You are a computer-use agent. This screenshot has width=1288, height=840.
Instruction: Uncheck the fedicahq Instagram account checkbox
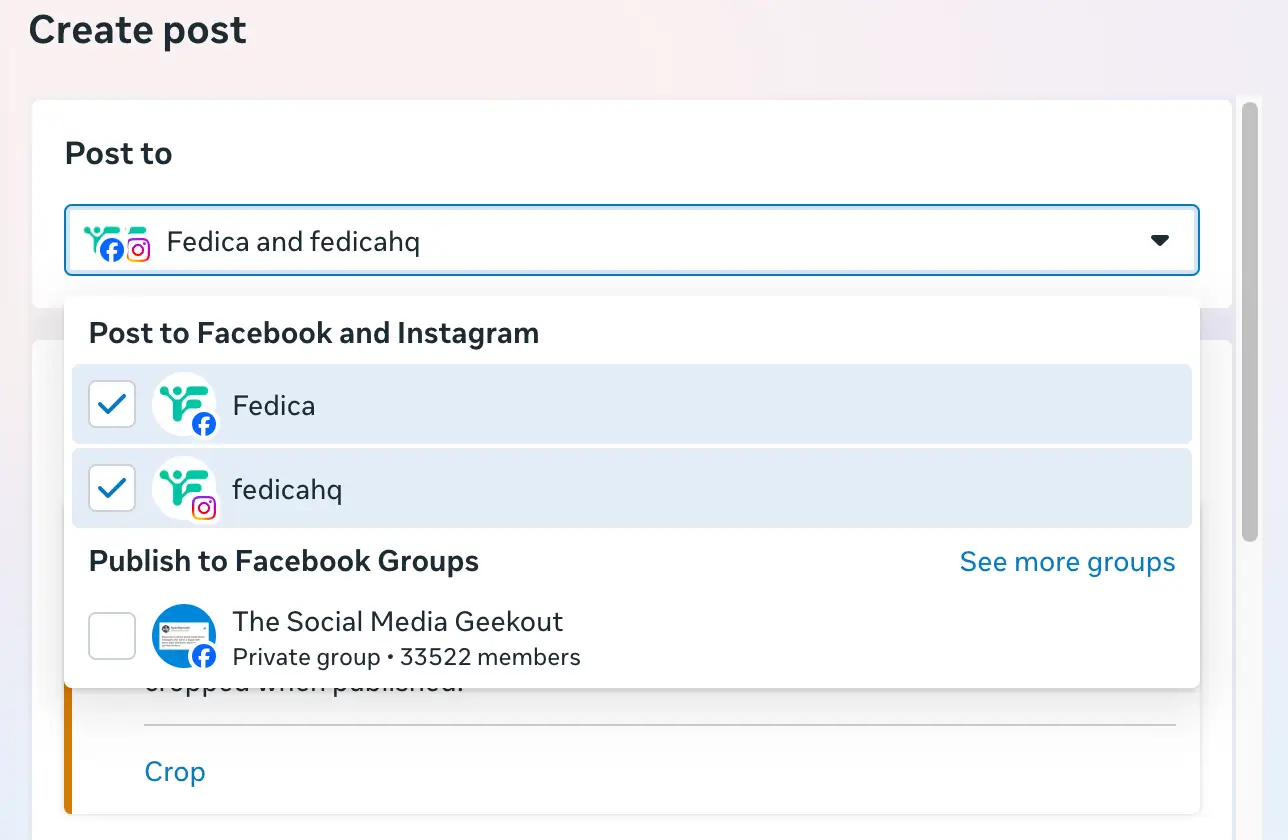112,488
